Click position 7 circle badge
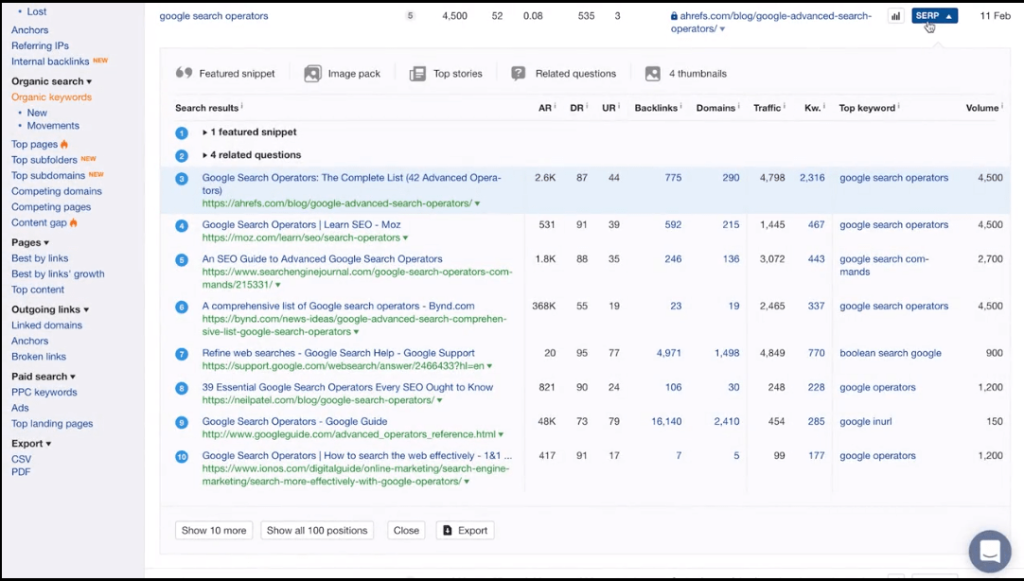Viewport: 1024px width, 581px height. [182, 354]
